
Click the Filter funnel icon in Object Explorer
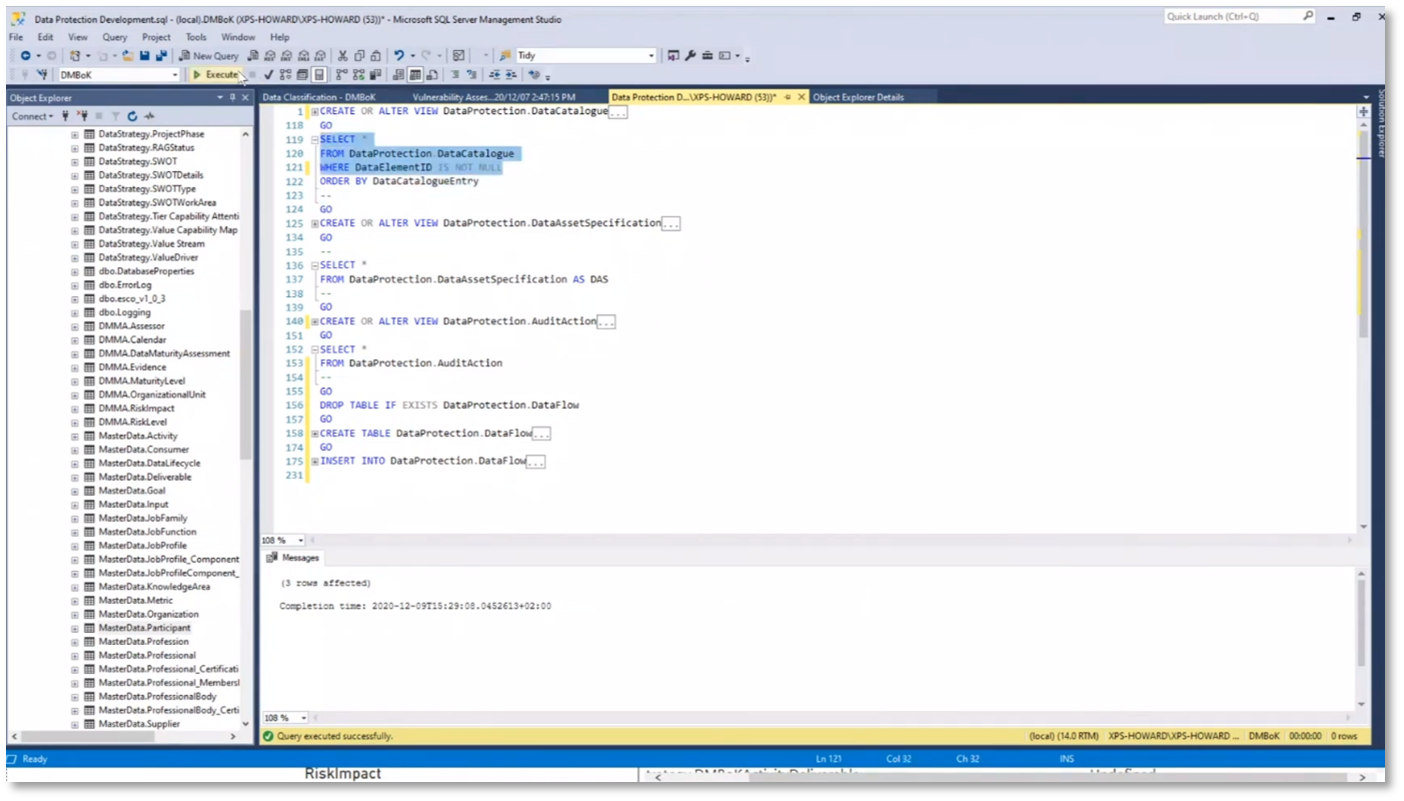point(116,116)
